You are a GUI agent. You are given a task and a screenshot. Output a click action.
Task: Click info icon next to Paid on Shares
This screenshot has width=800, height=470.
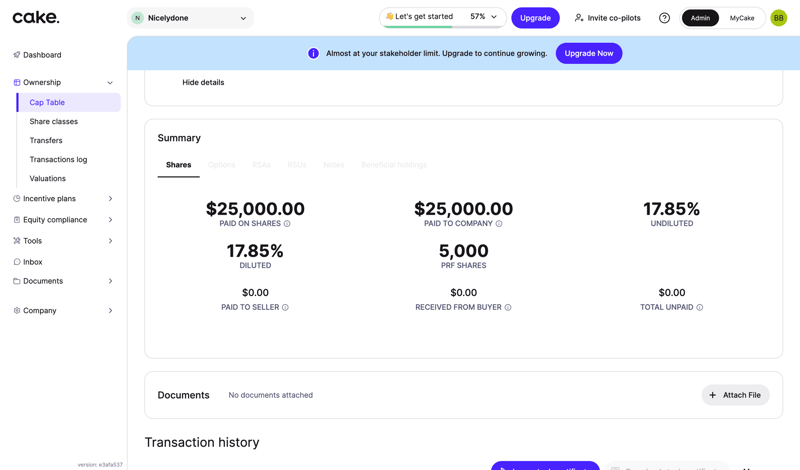pyautogui.click(x=287, y=224)
